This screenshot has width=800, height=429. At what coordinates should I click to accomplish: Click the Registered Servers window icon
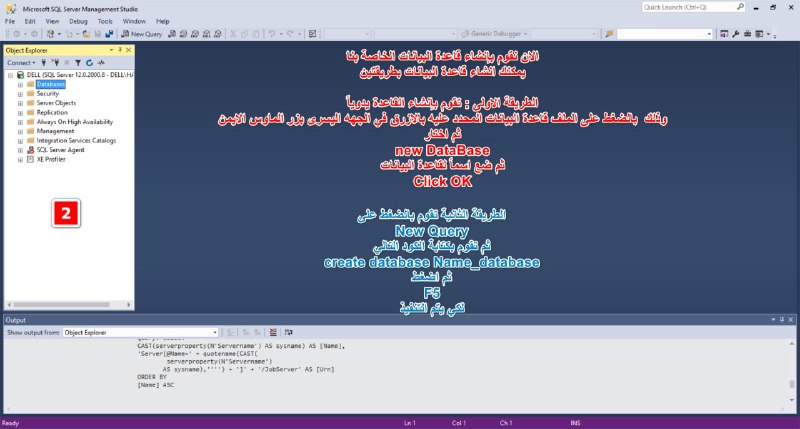[x=724, y=34]
